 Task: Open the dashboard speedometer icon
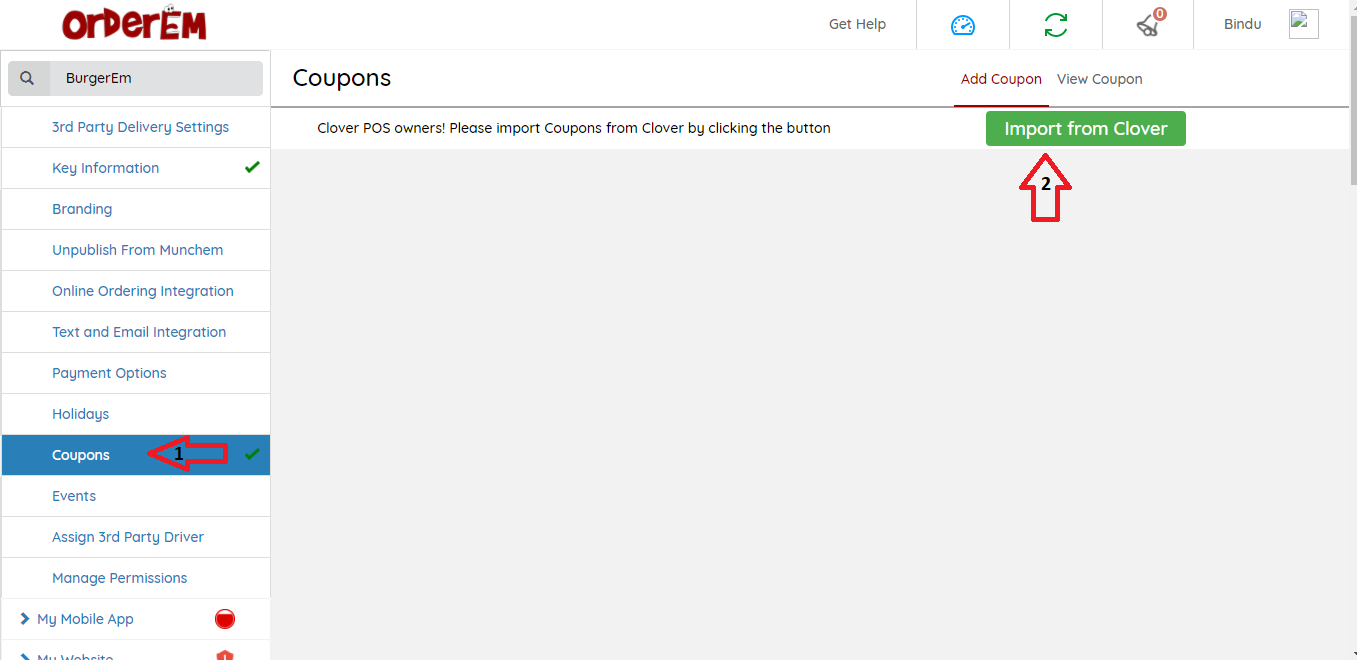[x=962, y=25]
